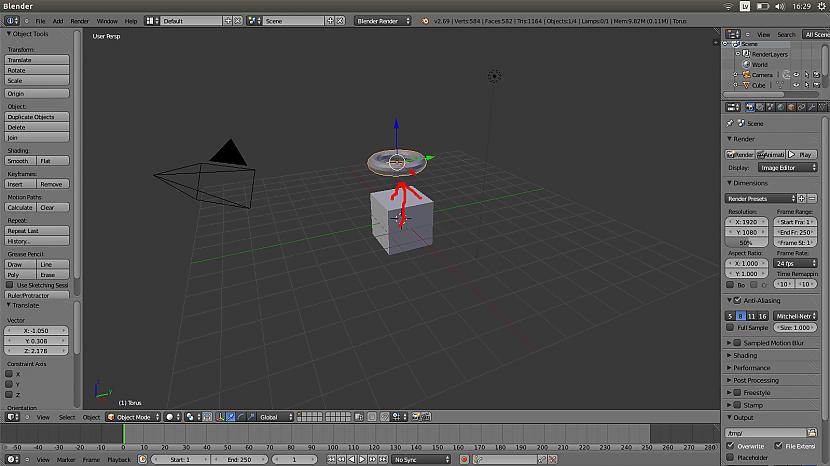830x466 pixels.
Task: Click the Repeat Last button
Action: click(37, 230)
